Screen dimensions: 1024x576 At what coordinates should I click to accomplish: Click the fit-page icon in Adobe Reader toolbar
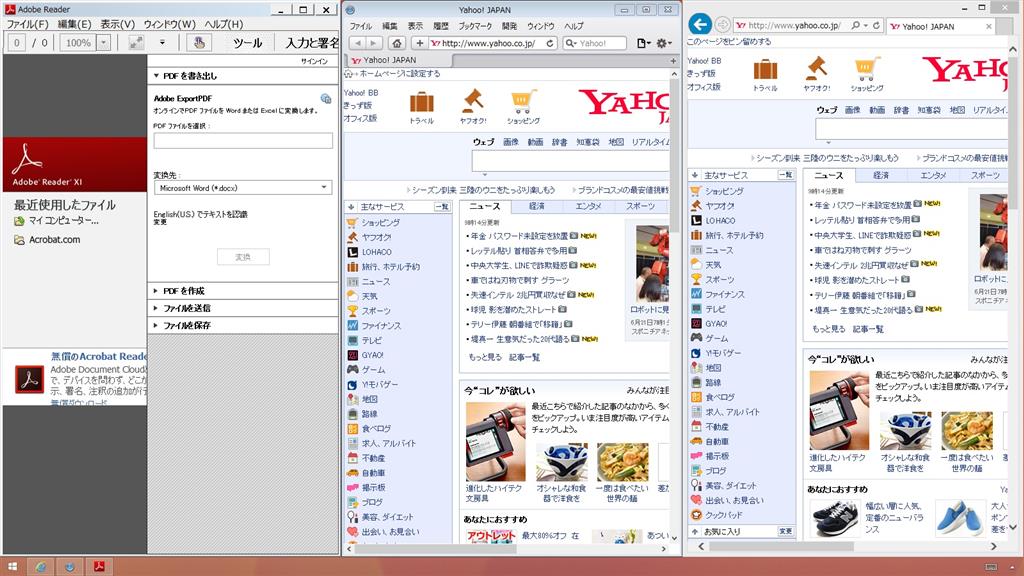(136, 43)
